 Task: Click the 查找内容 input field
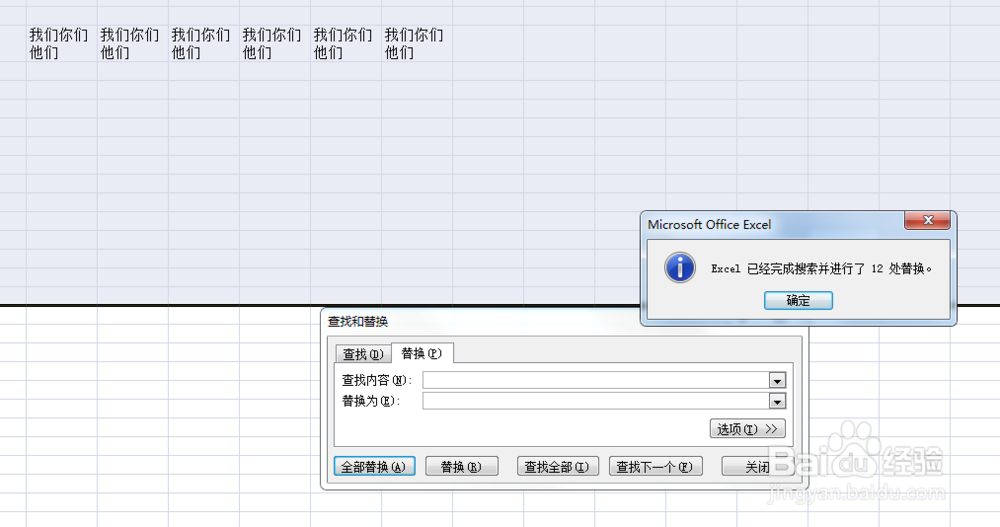596,381
